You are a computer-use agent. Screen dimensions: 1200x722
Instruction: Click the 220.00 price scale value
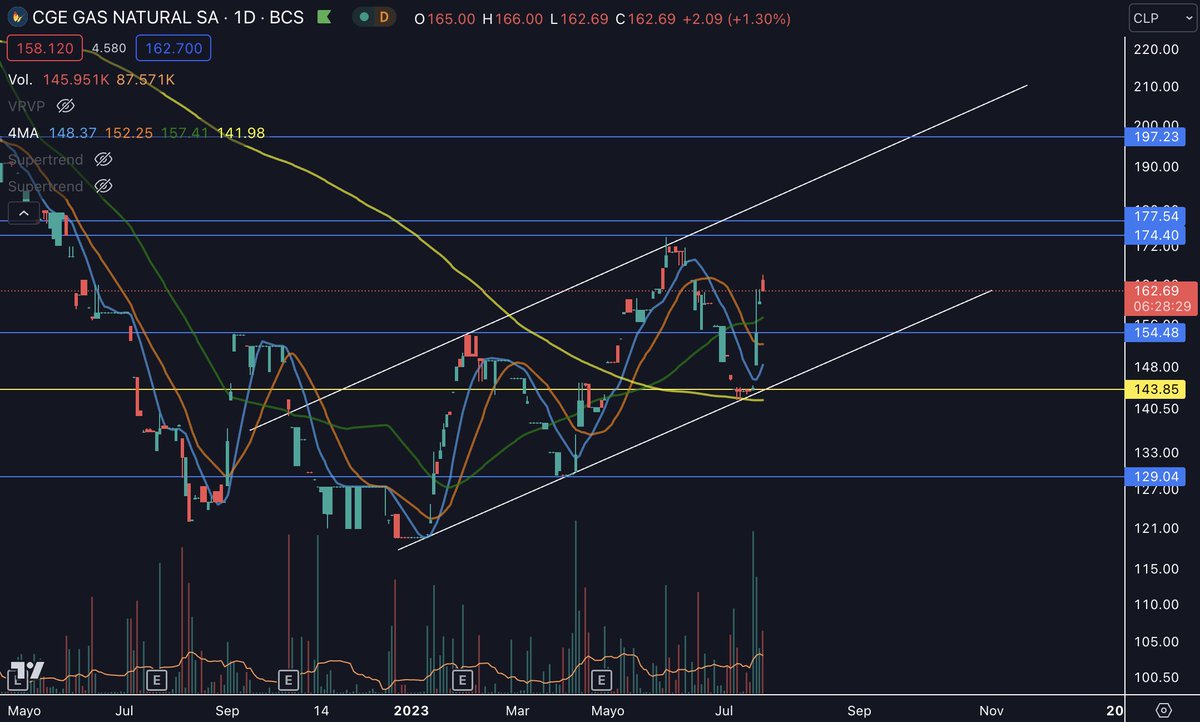click(x=1157, y=49)
